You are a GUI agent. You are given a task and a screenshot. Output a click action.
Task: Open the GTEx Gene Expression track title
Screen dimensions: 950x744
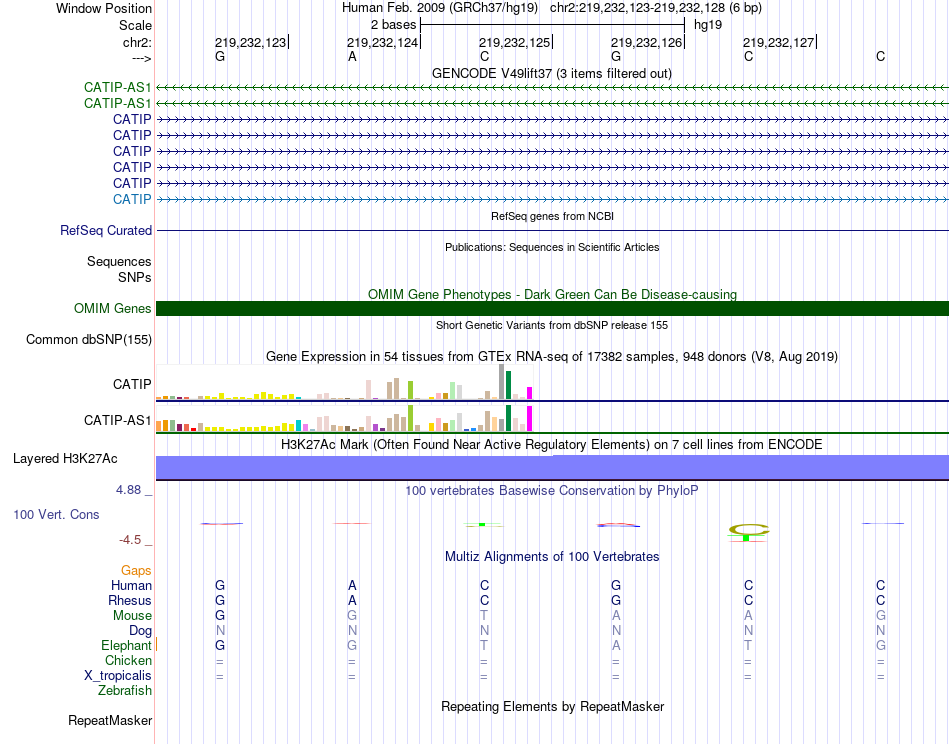point(552,356)
